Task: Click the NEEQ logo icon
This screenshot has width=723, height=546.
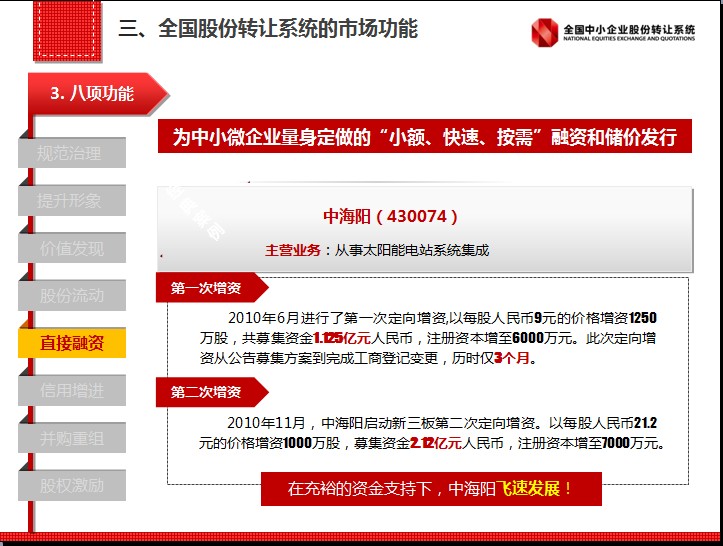Action: click(545, 32)
